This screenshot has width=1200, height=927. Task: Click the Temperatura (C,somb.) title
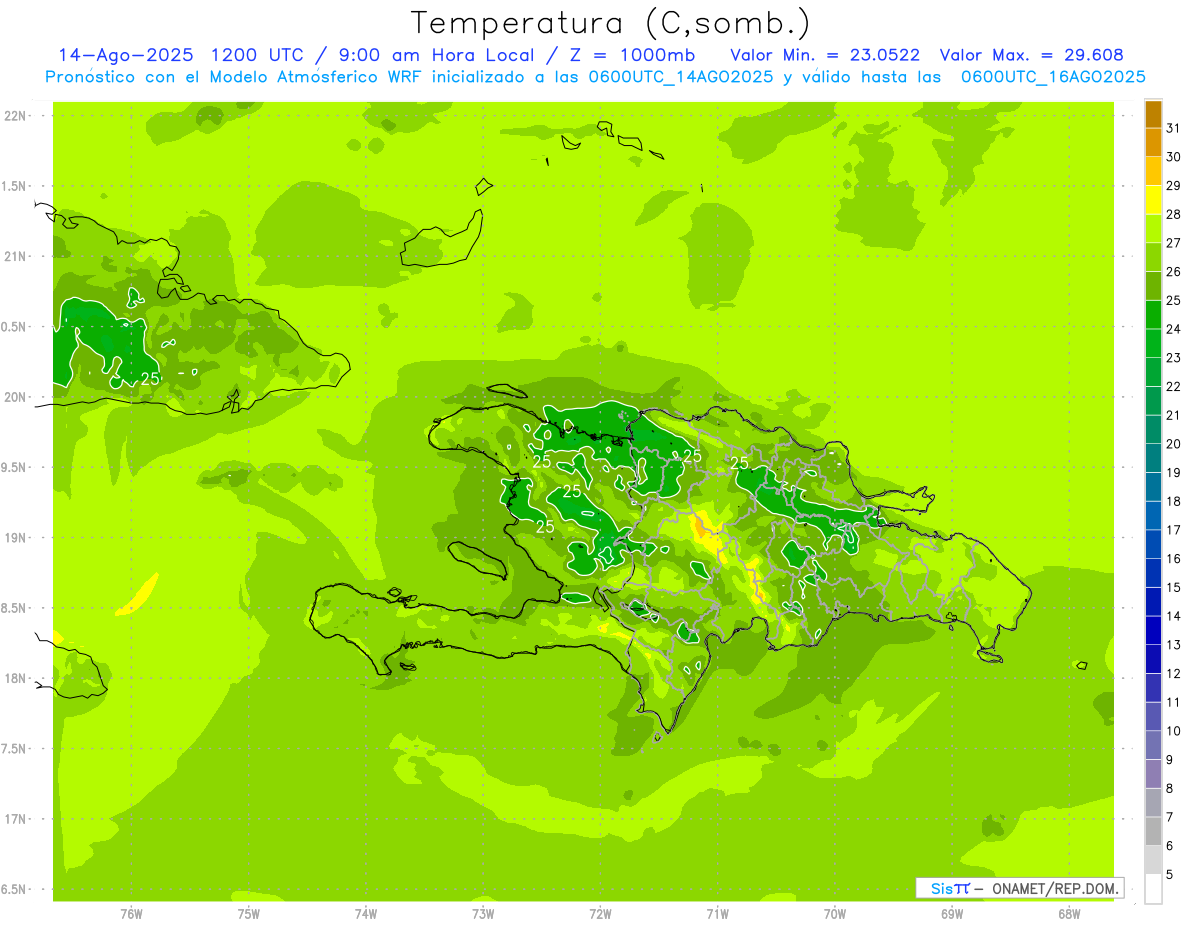610,22
